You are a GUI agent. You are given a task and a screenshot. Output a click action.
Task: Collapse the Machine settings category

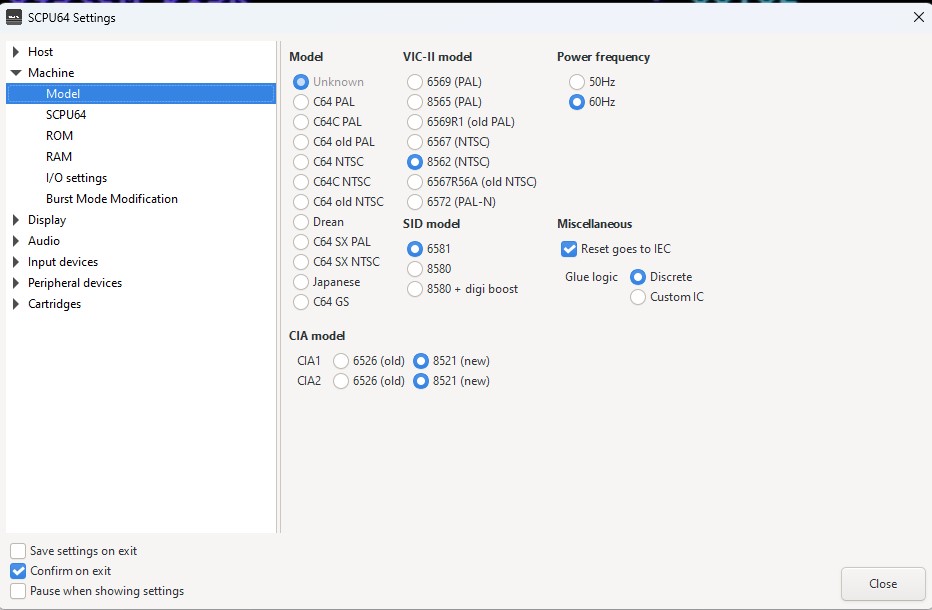[15, 73]
